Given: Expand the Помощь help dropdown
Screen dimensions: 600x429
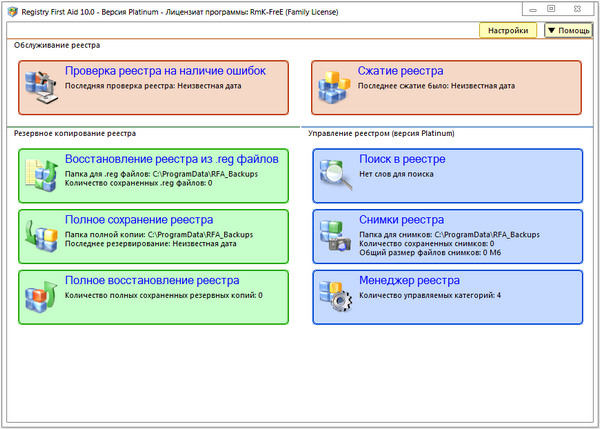Looking at the screenshot, I should [568, 31].
